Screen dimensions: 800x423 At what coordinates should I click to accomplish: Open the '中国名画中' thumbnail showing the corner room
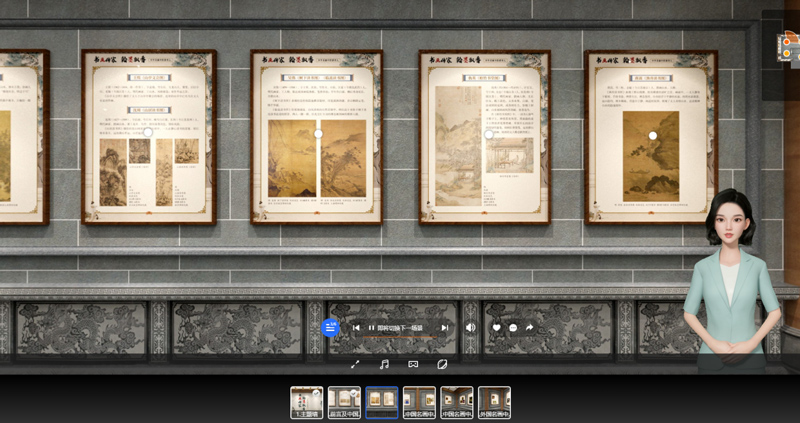click(457, 403)
